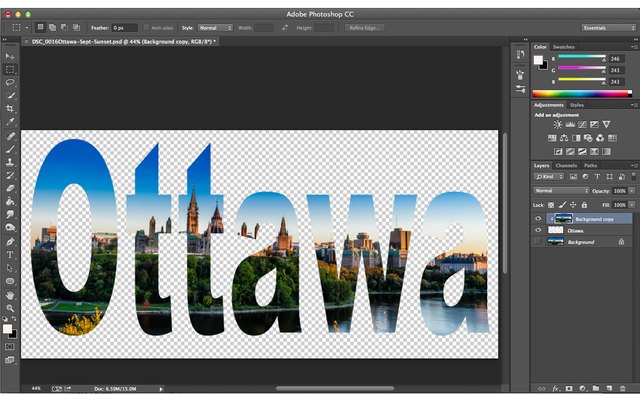Select the Ellipse shape tool
This screenshot has width=640, height=394.
pyautogui.click(x=10, y=281)
